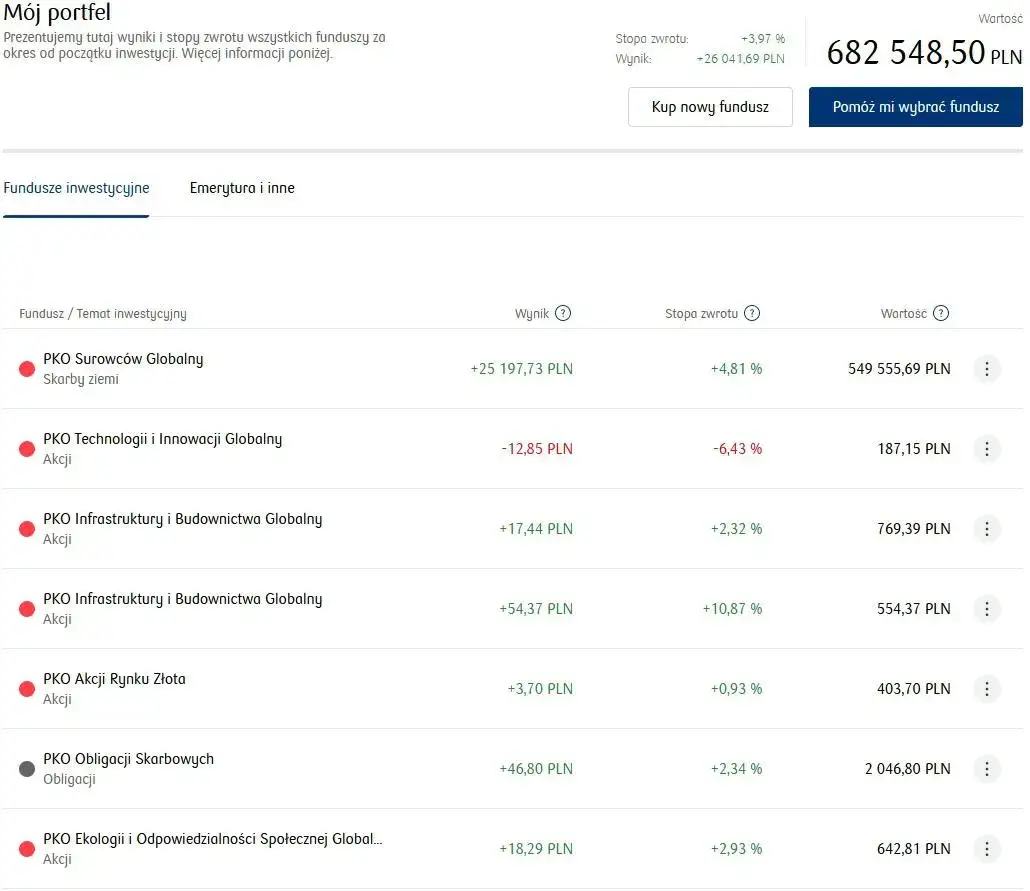Switch to the Fundusze inwestycyjne tab
The image size is (1030, 891).
[x=76, y=188]
